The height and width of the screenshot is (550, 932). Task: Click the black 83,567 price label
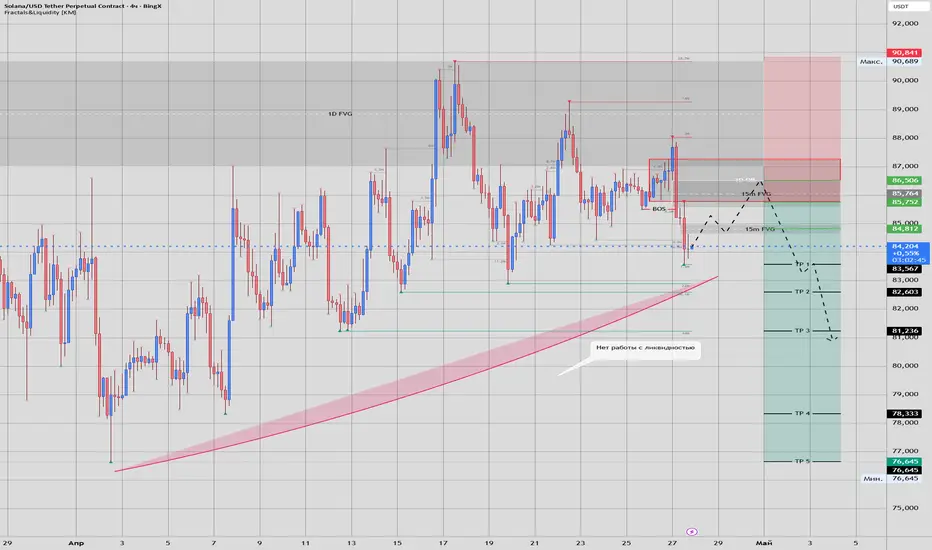point(904,269)
